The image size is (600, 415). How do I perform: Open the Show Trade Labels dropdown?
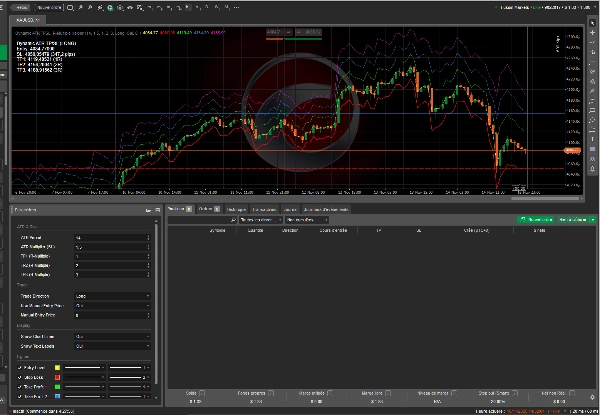(113, 346)
